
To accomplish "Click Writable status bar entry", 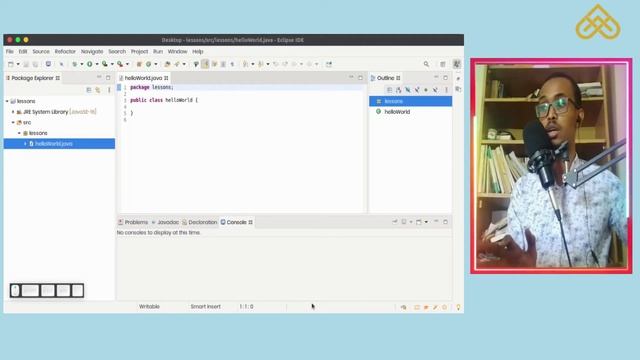I will pyautogui.click(x=149, y=307).
